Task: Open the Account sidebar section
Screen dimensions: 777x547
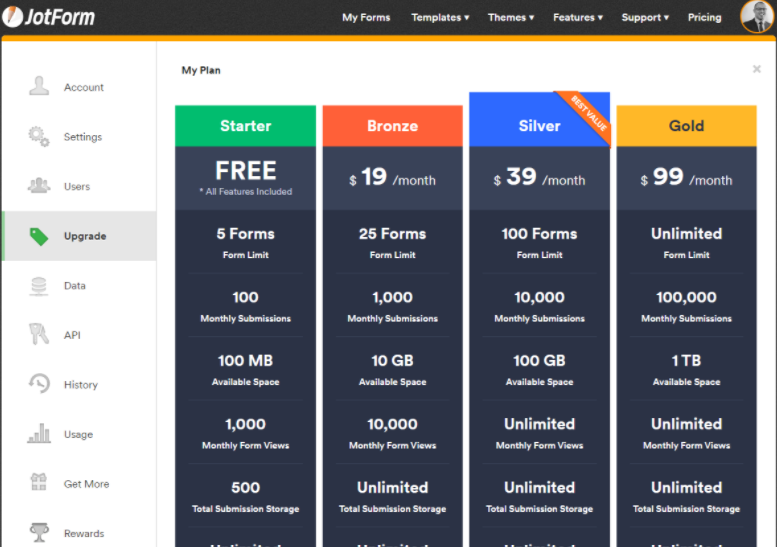Action: pyautogui.click(x=79, y=87)
